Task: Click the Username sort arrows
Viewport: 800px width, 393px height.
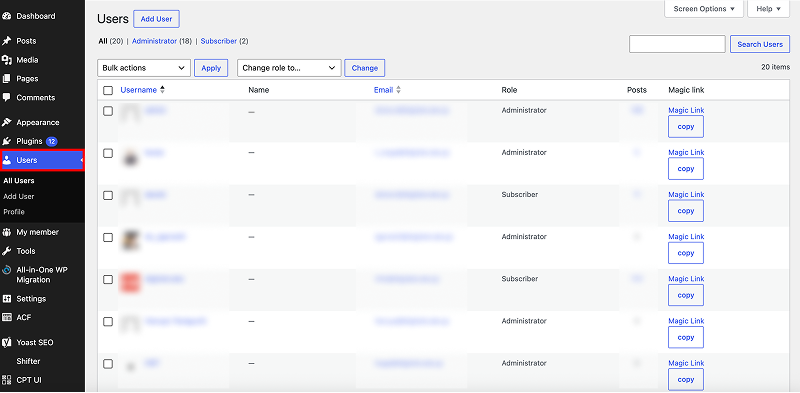Action: pos(163,90)
